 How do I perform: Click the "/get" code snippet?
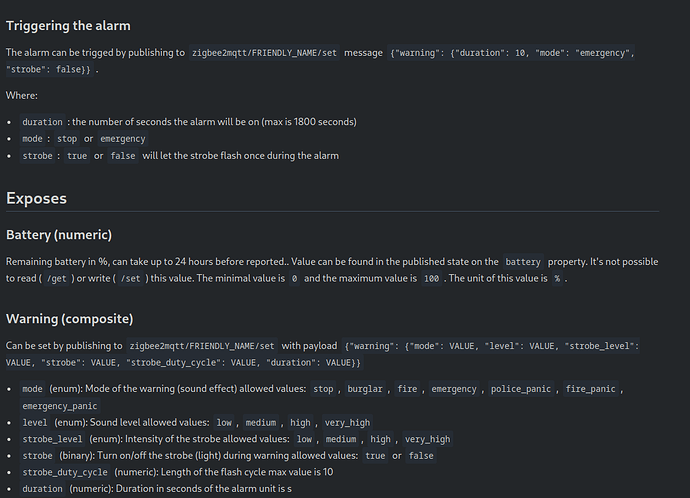pos(58,279)
